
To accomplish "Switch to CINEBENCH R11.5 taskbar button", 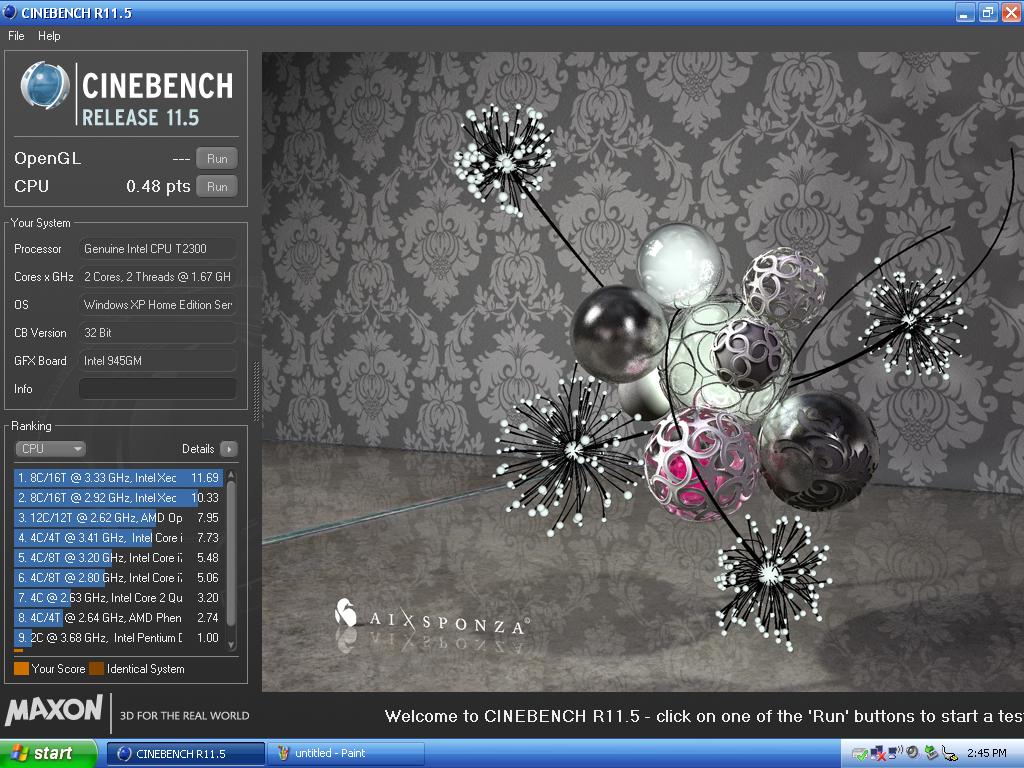I will [x=185, y=754].
